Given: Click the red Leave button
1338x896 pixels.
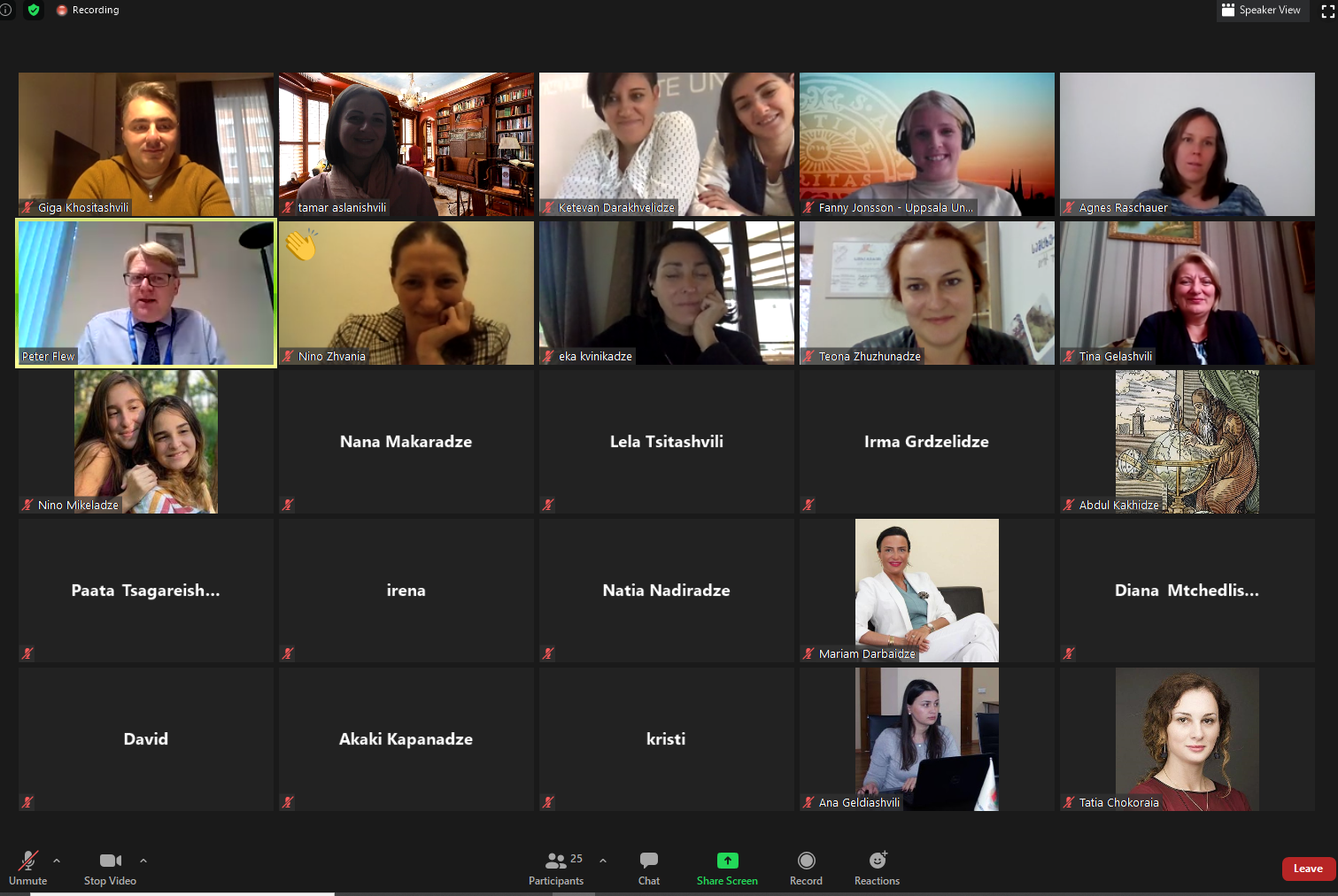Looking at the screenshot, I should 1309,869.
